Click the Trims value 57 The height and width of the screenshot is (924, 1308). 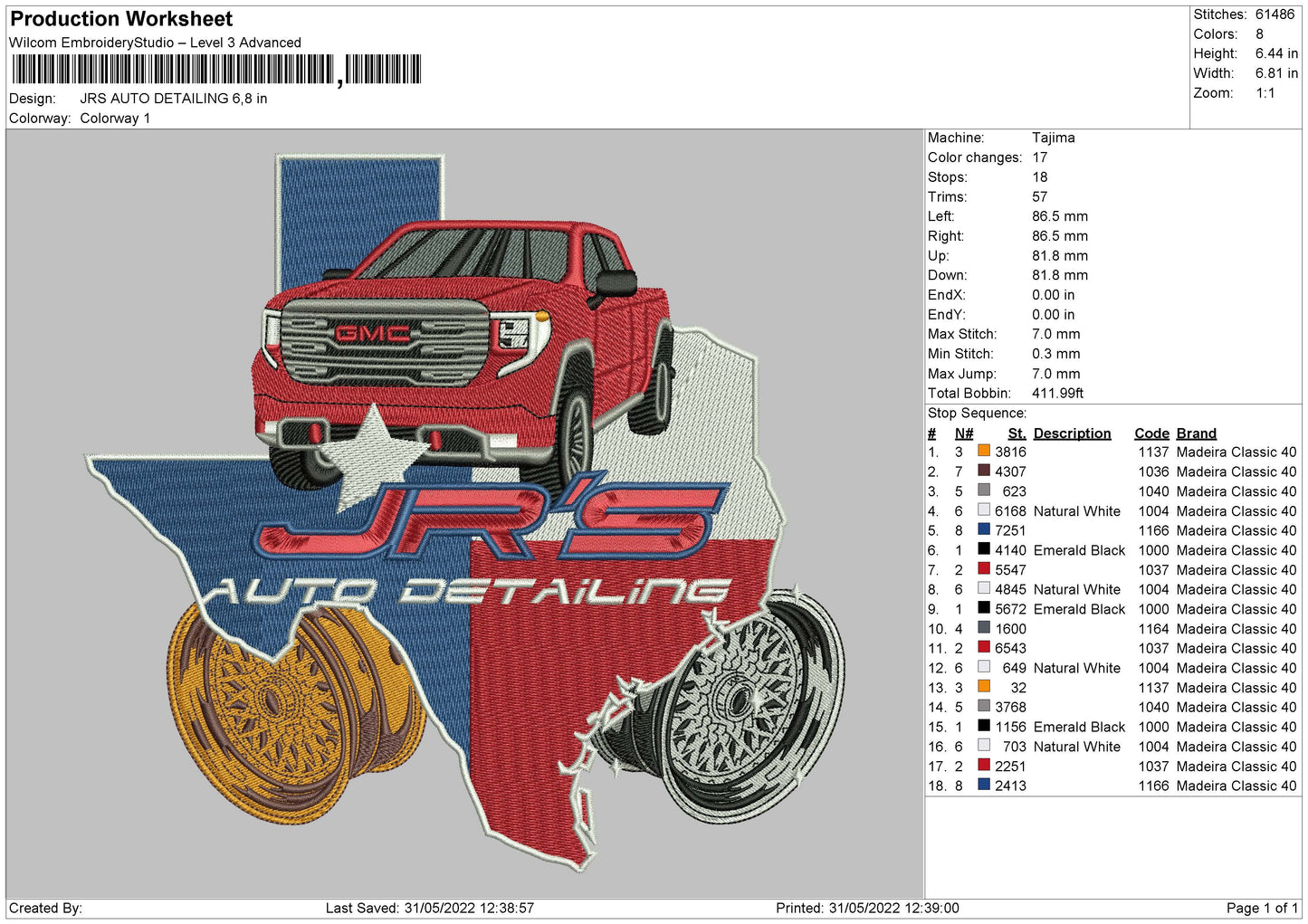coord(1039,196)
